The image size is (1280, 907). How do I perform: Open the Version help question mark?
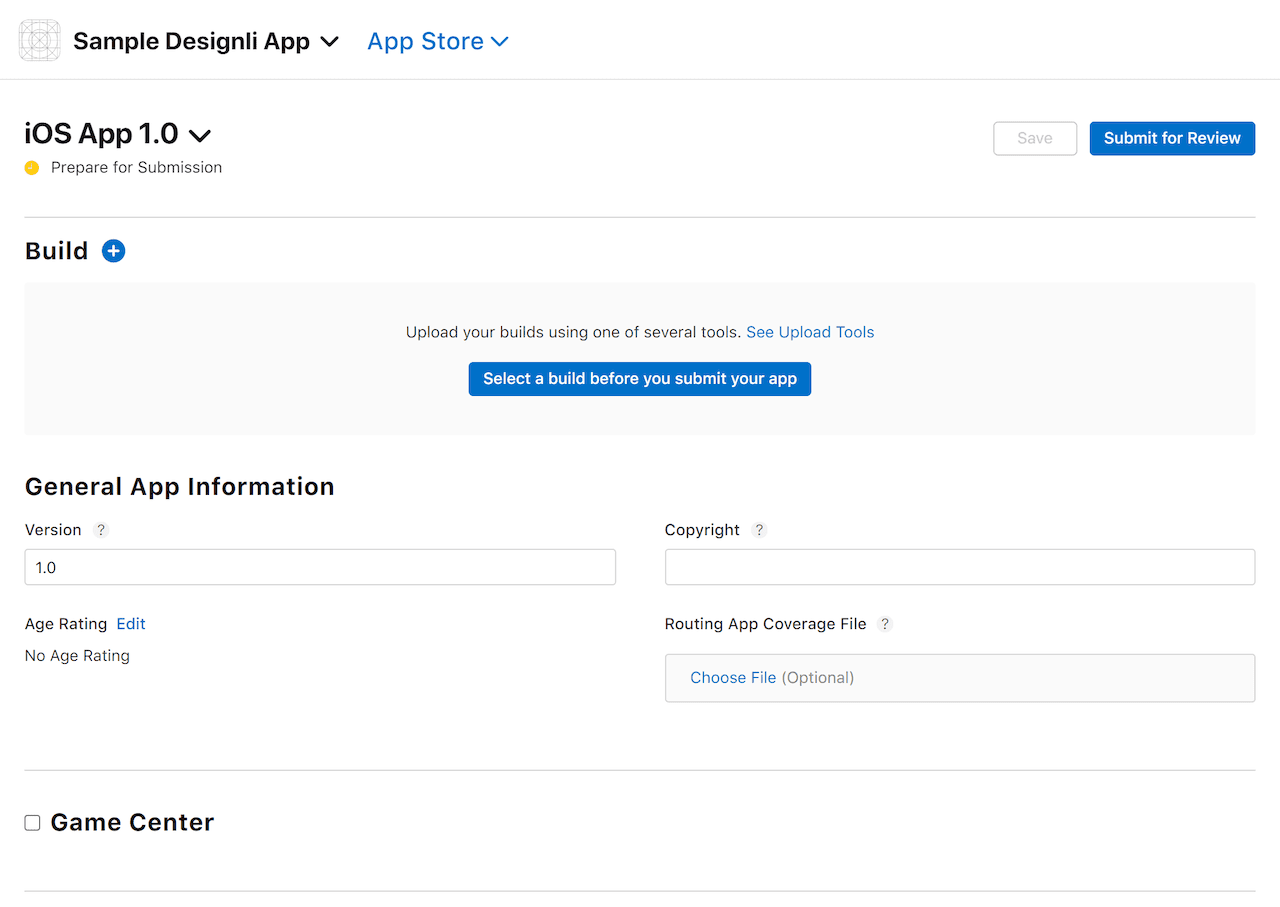tap(100, 530)
